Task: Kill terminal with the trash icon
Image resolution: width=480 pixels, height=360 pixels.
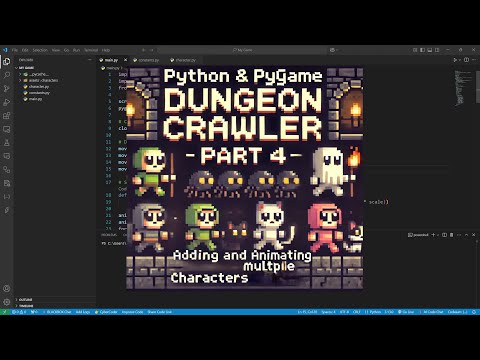Action: click(x=452, y=235)
